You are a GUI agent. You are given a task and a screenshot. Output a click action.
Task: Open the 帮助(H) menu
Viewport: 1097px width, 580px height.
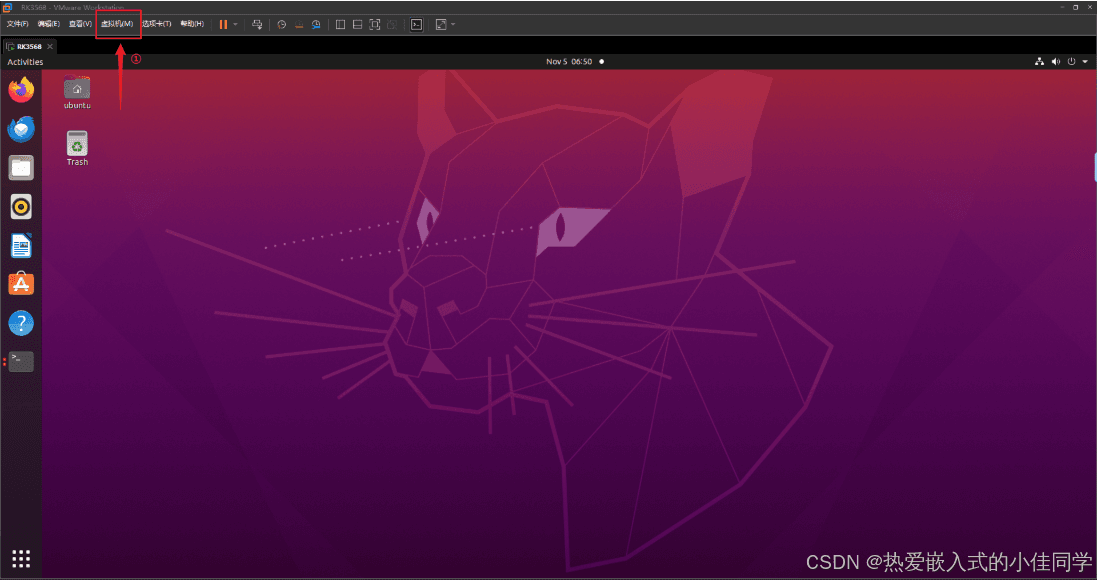(x=192, y=24)
